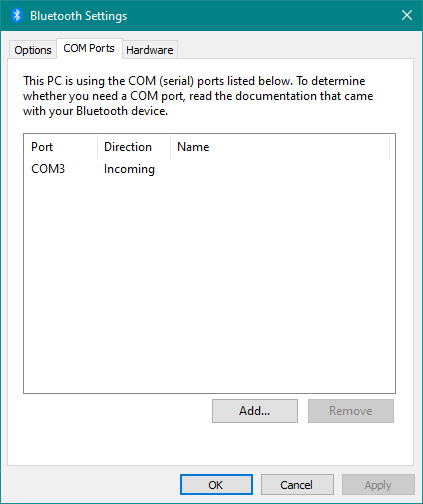423x504 pixels.
Task: Click the Incoming direction cell
Action: [x=129, y=169]
